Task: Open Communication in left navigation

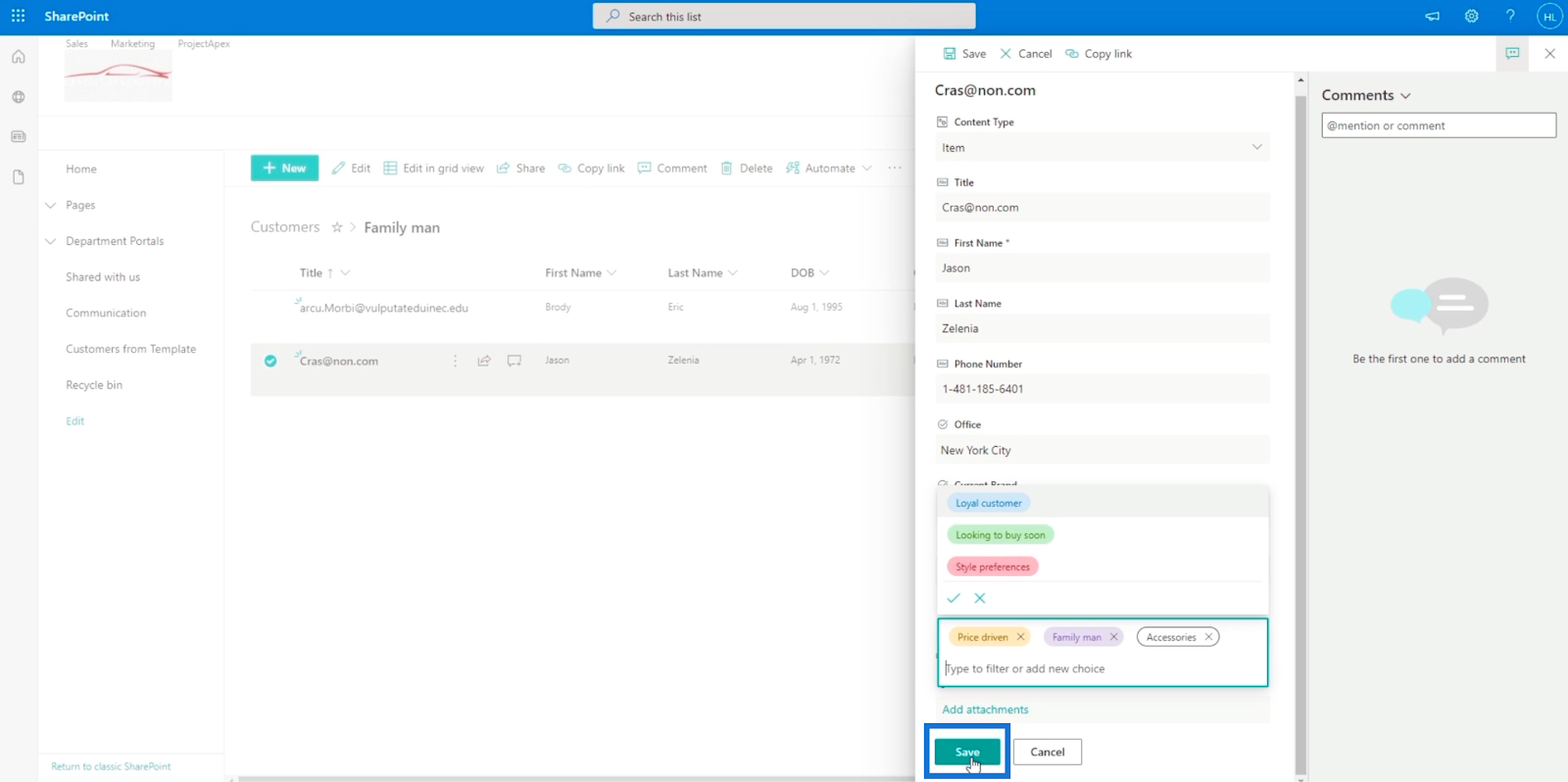Action: pyautogui.click(x=106, y=314)
